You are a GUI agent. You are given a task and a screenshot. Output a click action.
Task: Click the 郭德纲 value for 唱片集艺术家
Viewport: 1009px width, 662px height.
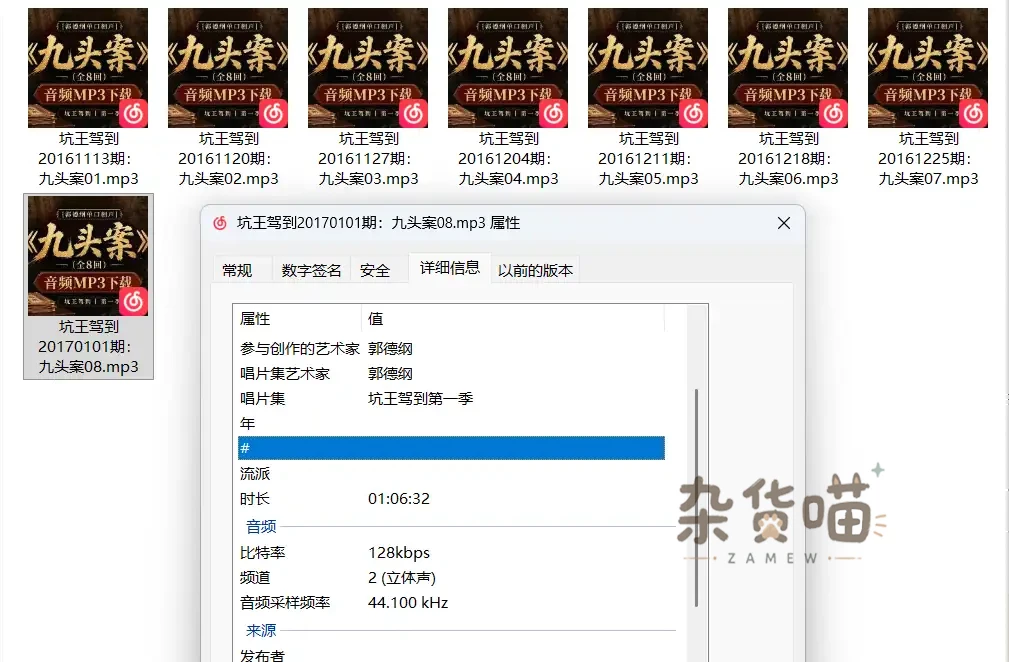point(390,374)
